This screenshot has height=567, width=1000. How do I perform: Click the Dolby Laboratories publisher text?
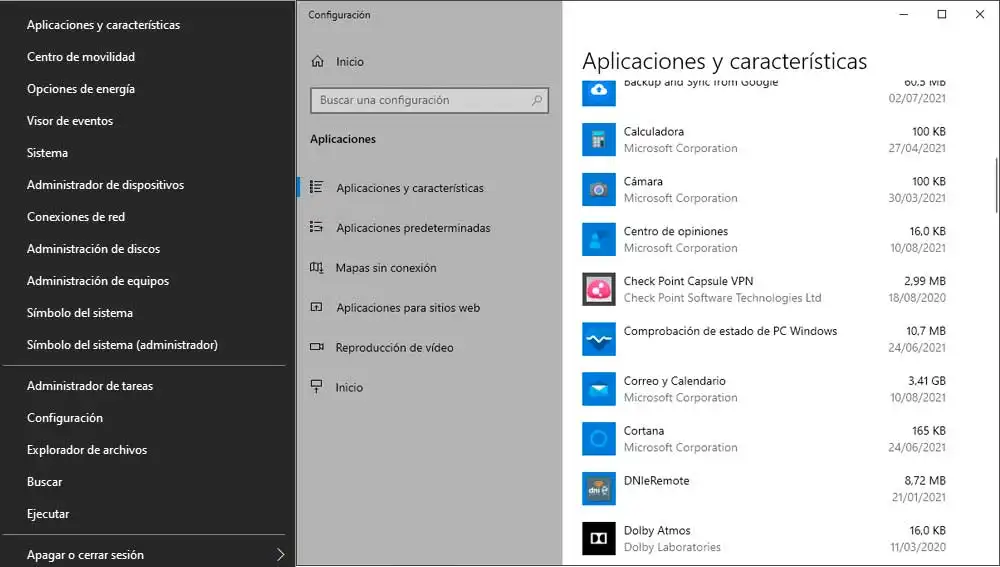(672, 547)
